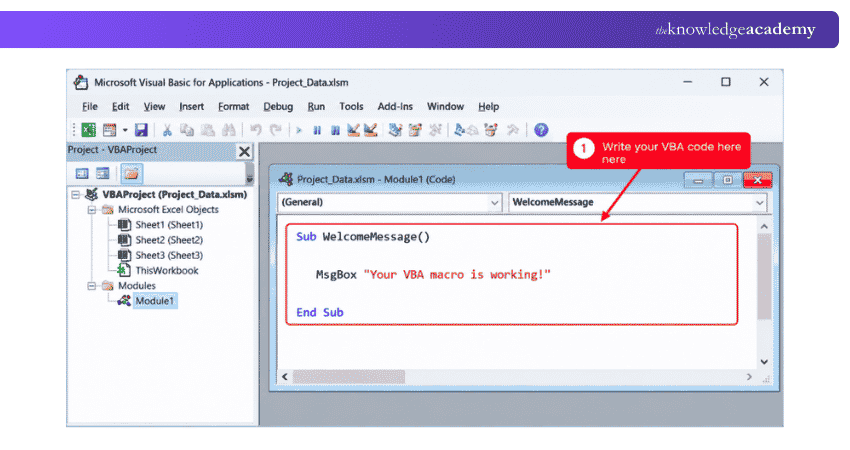
Task: Restore the Module1 (Code) window
Action: [727, 180]
